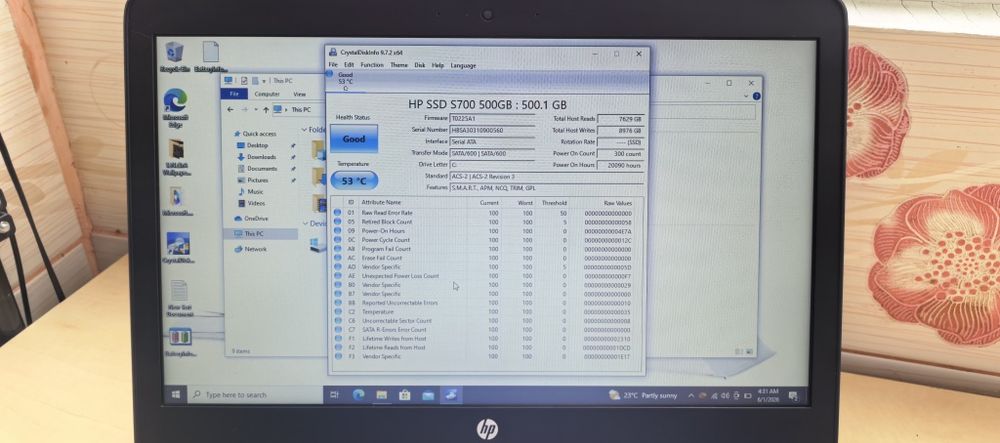
Task: Open Music in the navigation pane
Action: [251, 192]
